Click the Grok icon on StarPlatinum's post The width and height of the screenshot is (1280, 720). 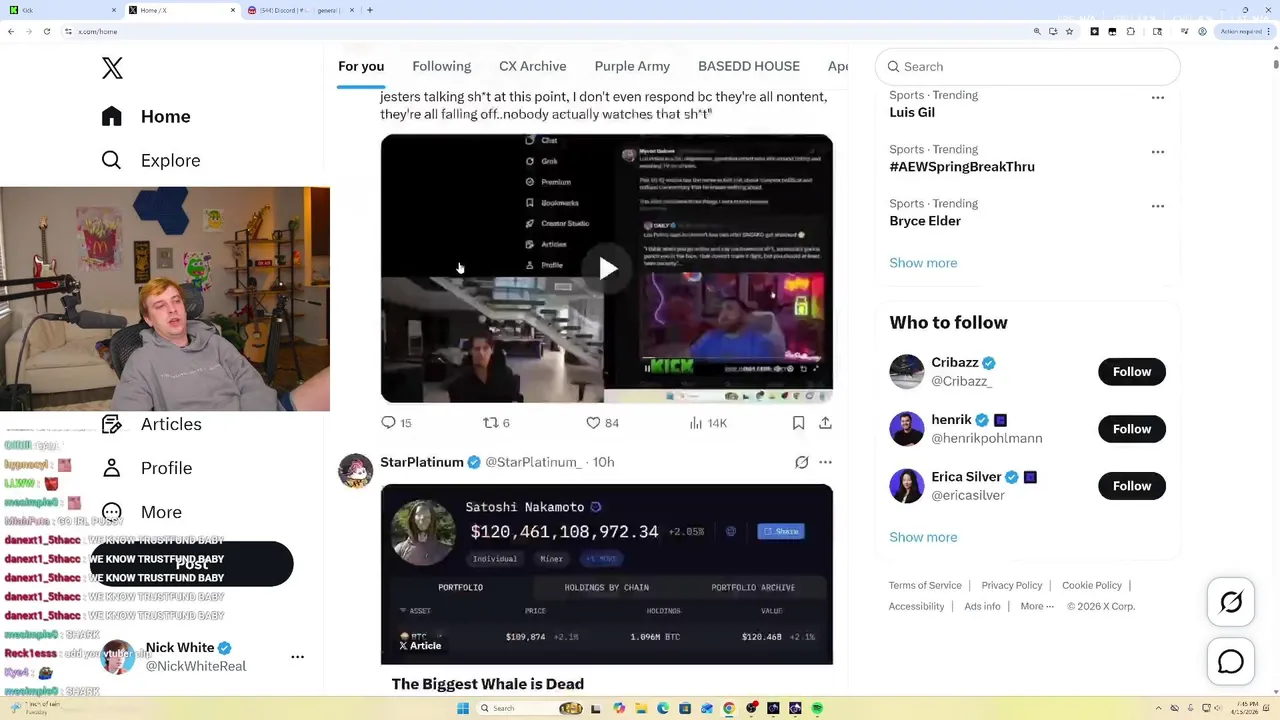tap(801, 462)
